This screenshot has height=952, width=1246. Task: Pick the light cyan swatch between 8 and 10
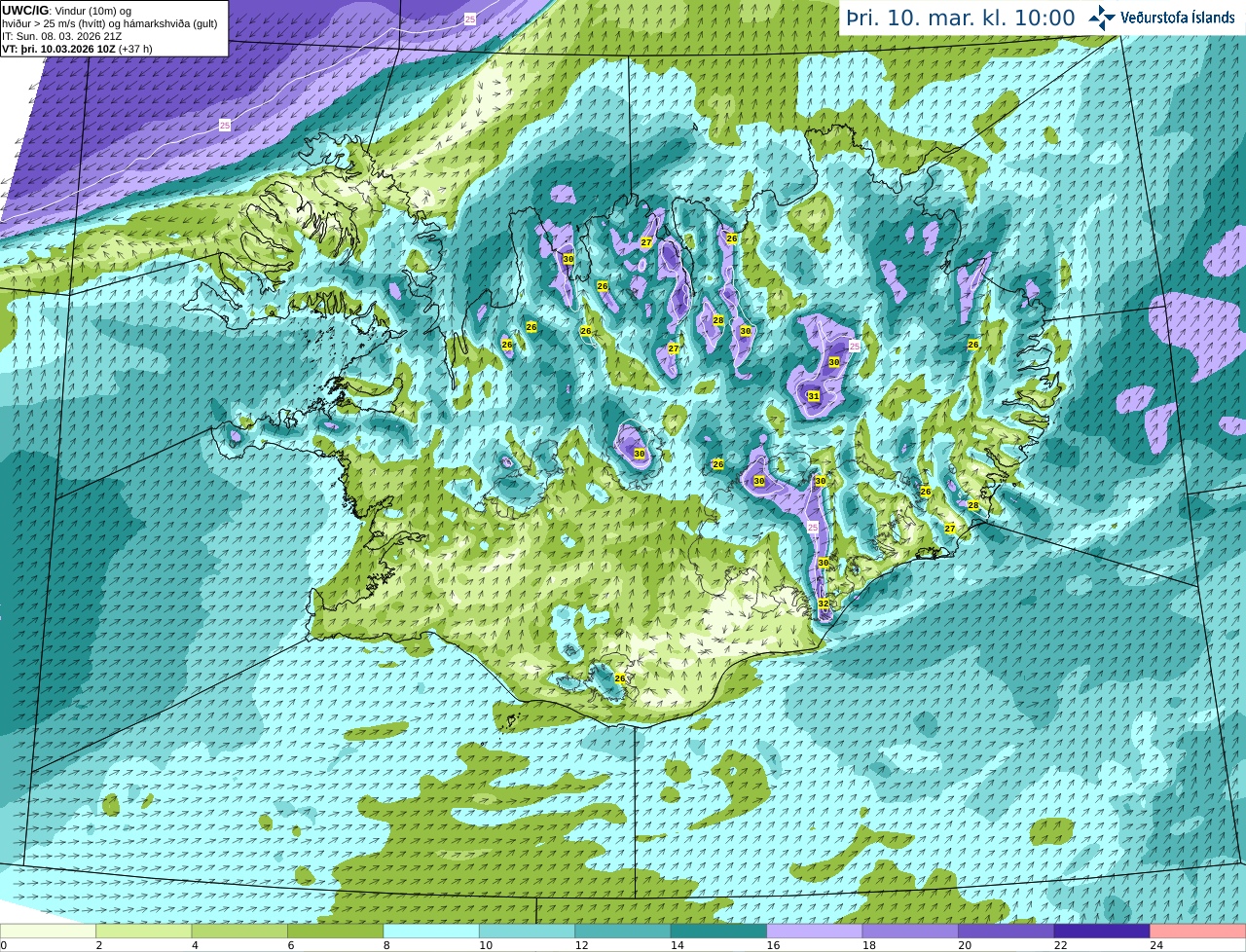[x=432, y=931]
